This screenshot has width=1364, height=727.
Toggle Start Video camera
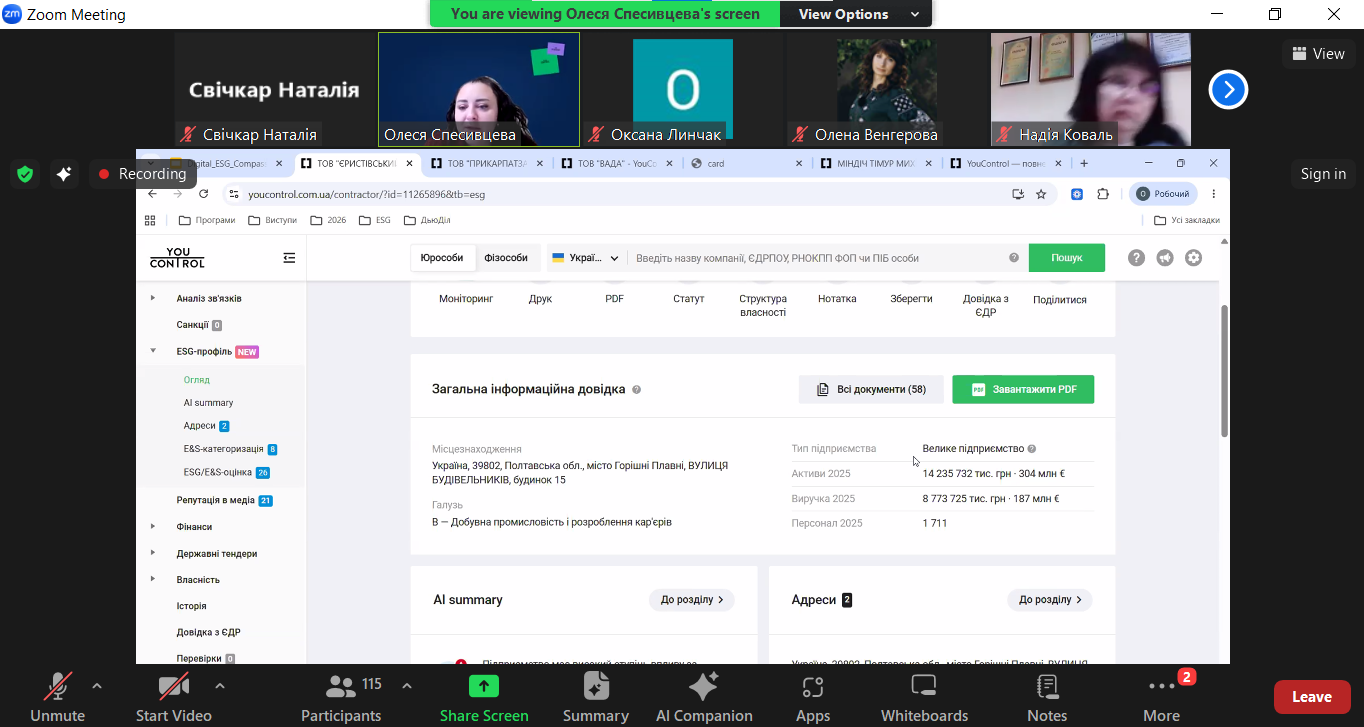(174, 697)
